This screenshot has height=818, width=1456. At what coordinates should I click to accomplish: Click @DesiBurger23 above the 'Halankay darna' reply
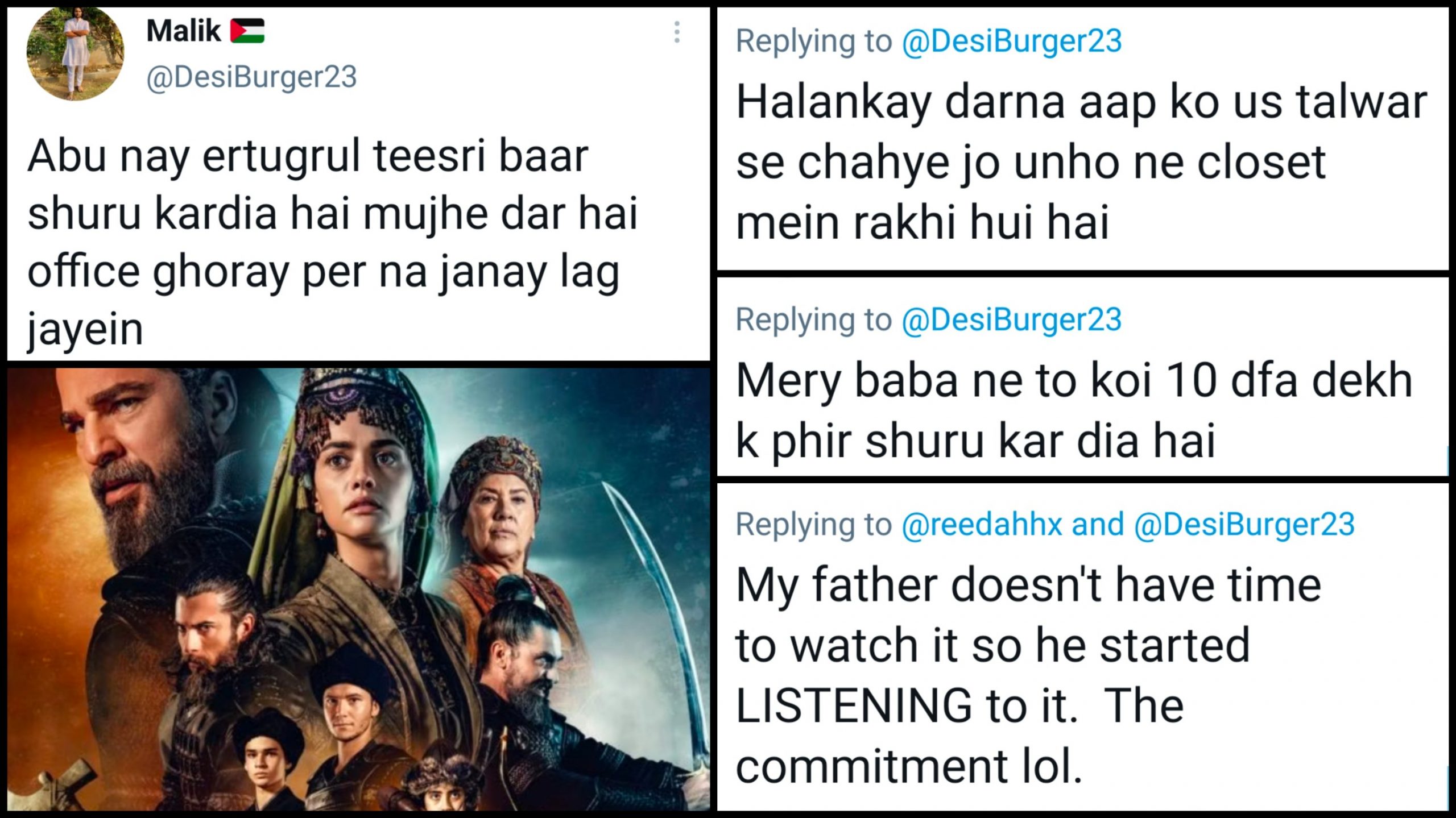(x=1012, y=41)
